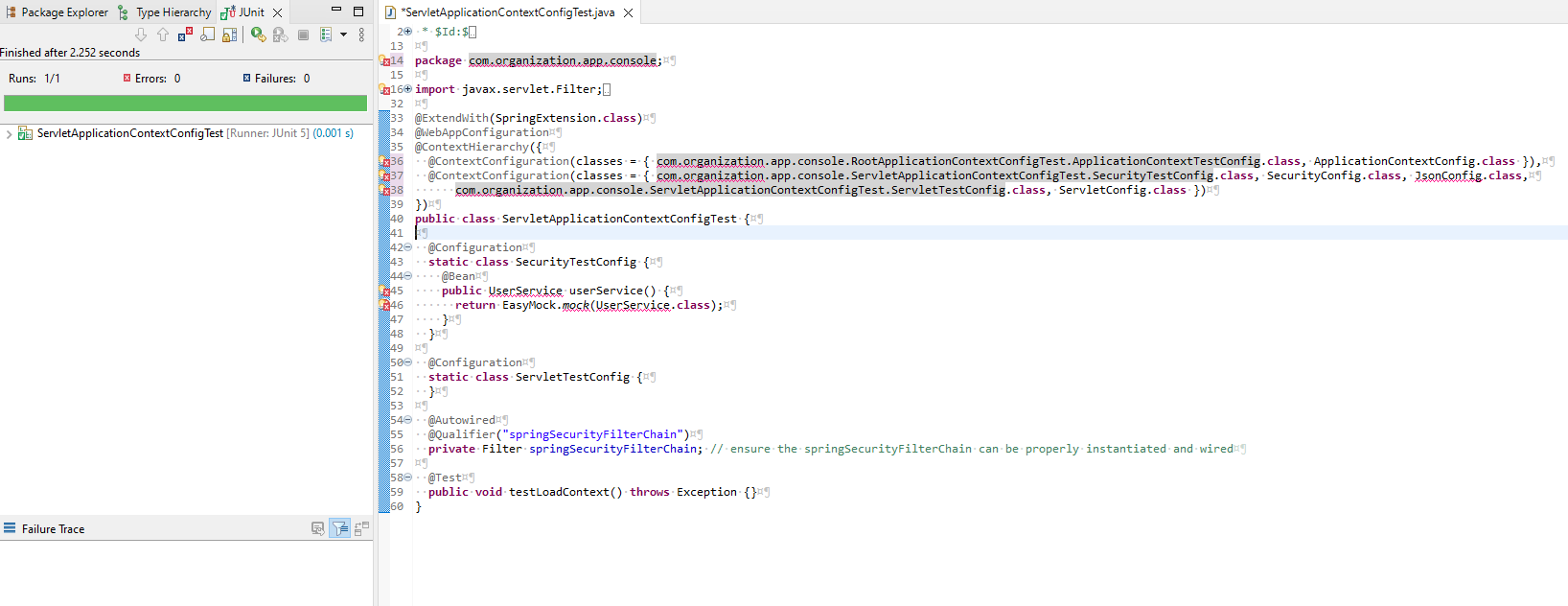Click Errors count icon
The height and width of the screenshot is (606, 1568).
coord(127,78)
